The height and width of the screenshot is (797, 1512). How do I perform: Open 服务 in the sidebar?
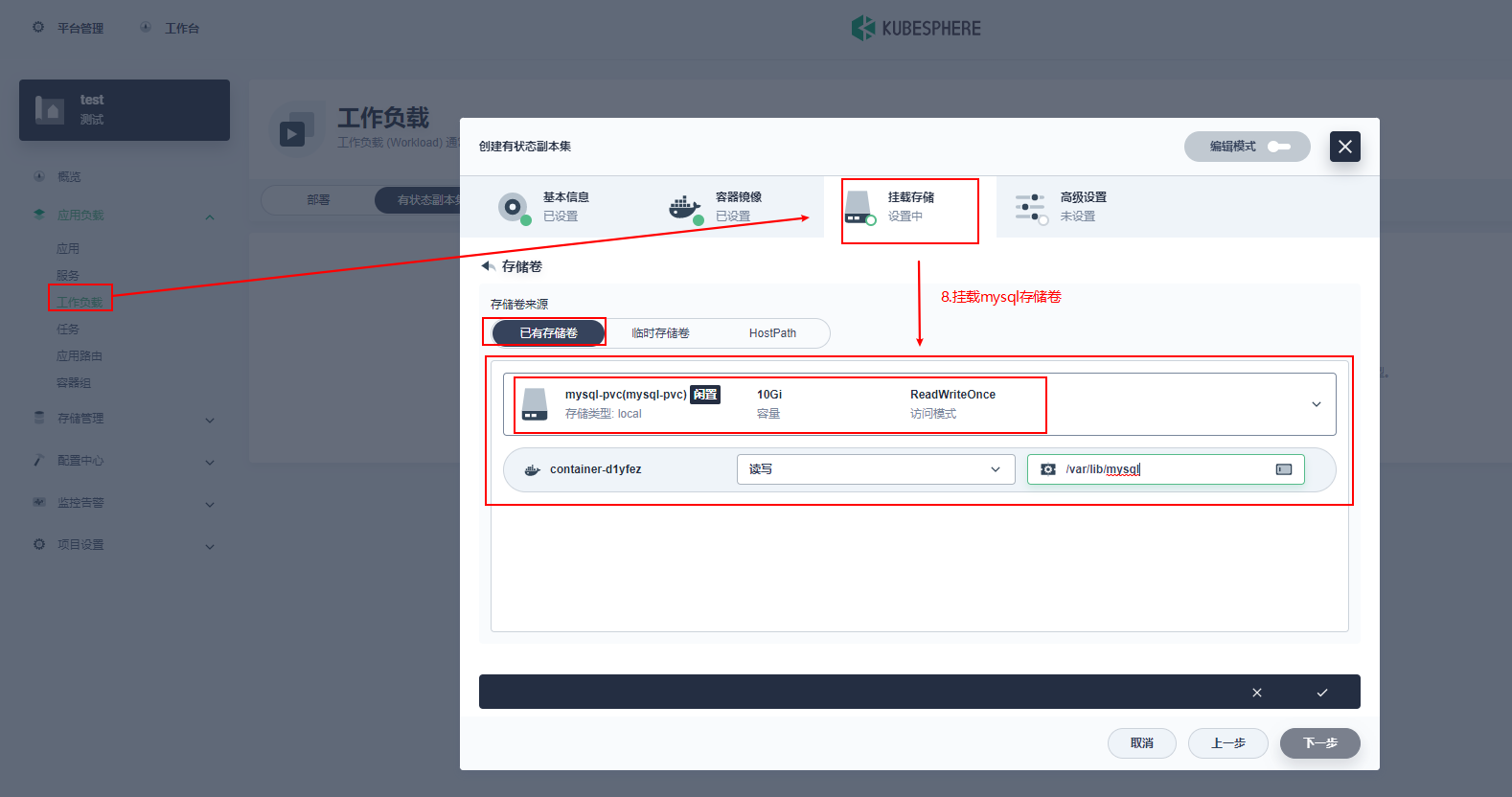(68, 275)
